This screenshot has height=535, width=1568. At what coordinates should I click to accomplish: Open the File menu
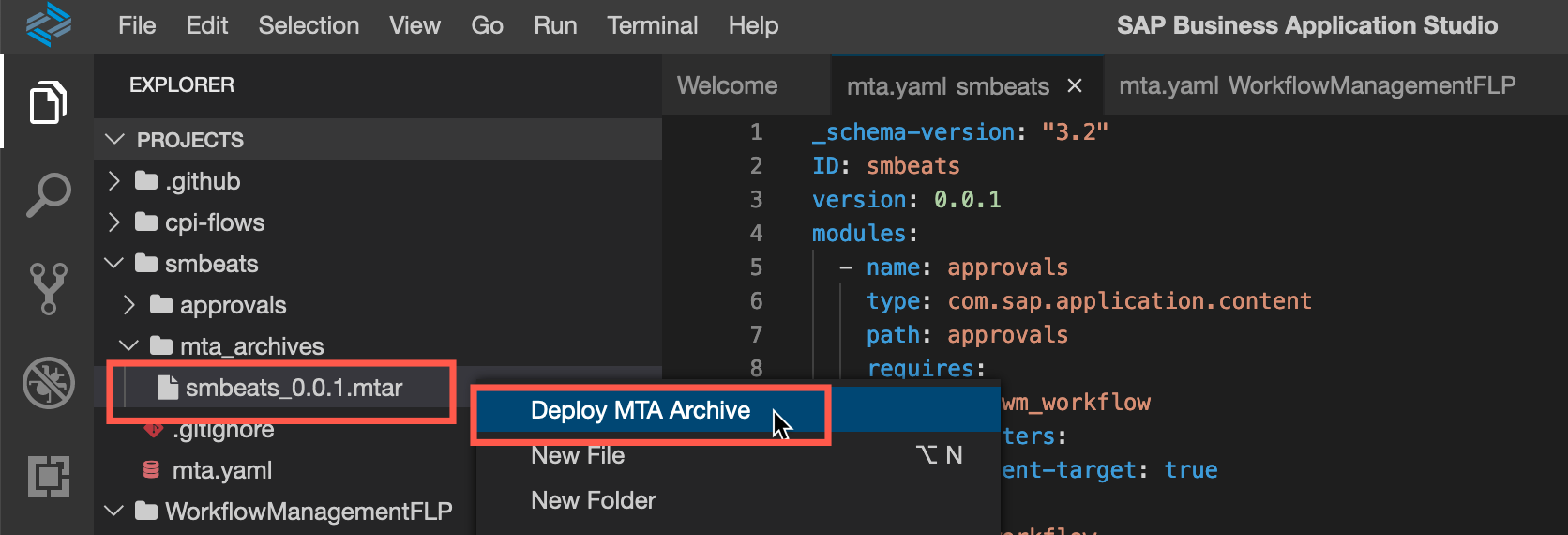[137, 25]
